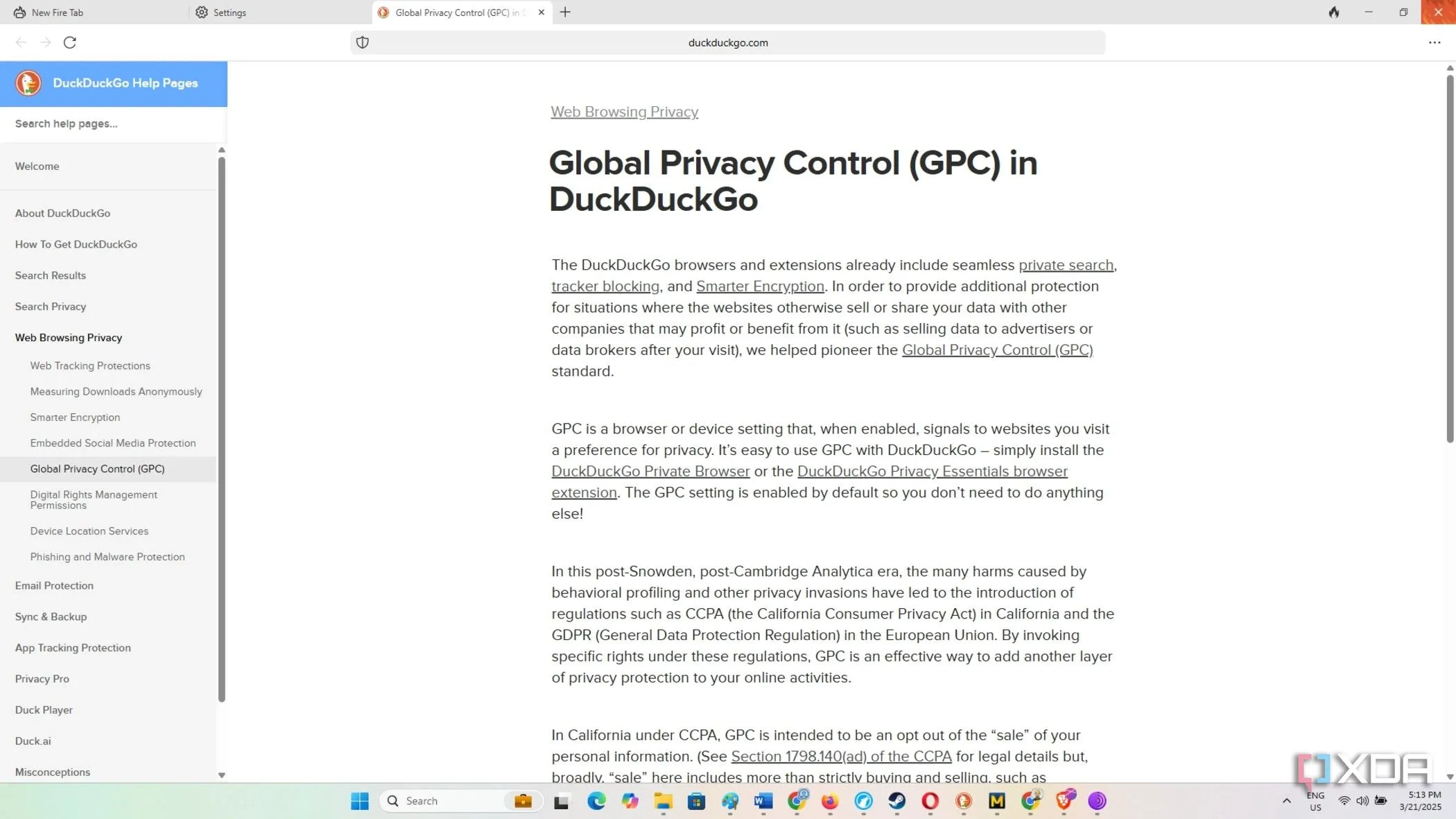Image resolution: width=1456 pixels, height=819 pixels.
Task: Click the DuckDuckGo duck logo in sidebar header
Action: 28,83
